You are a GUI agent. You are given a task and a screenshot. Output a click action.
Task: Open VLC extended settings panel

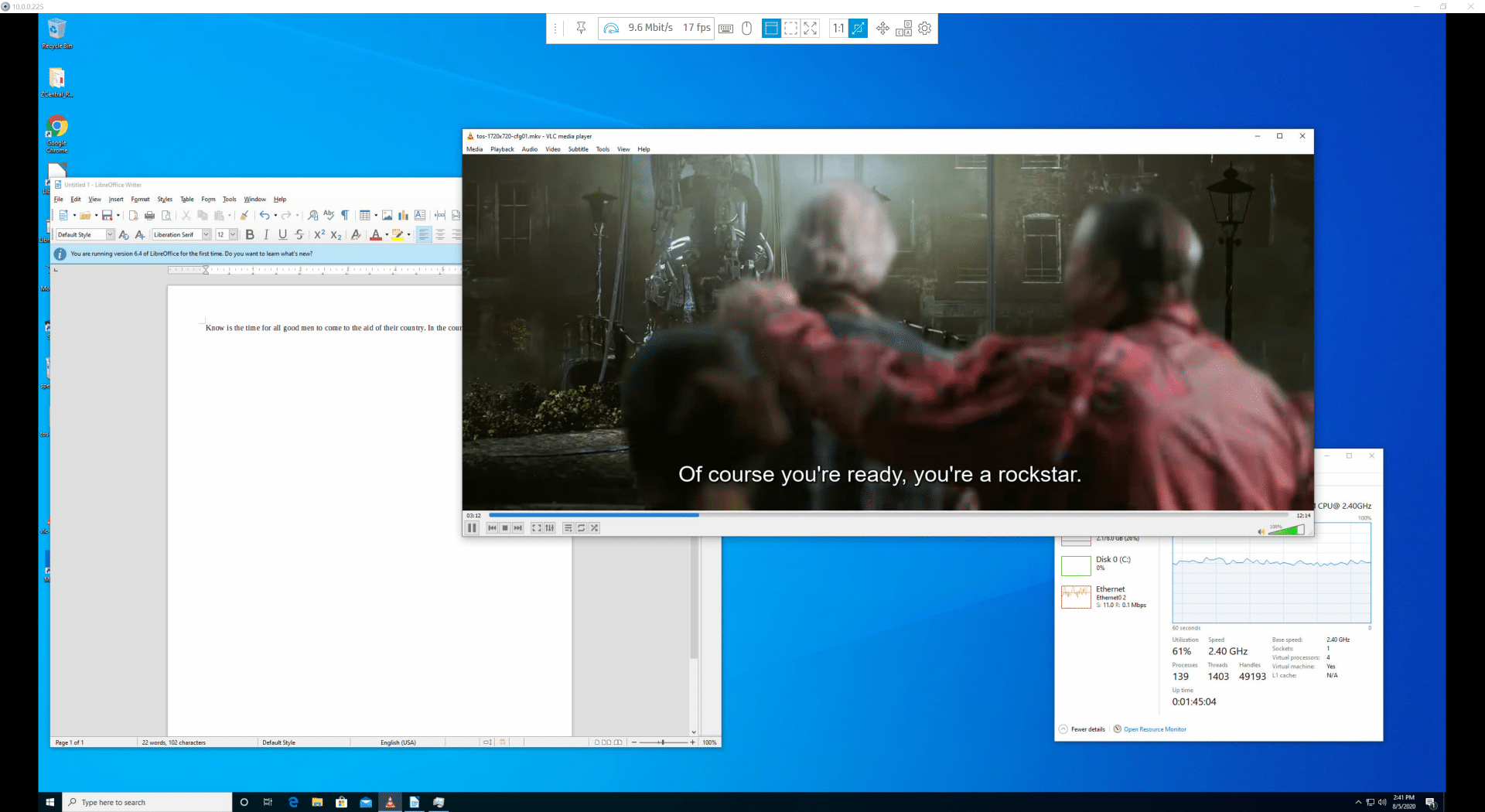pos(550,528)
